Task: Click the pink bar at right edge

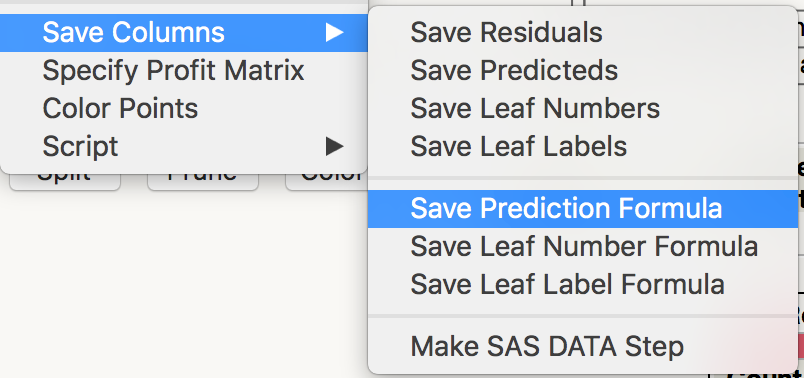Action: (x=801, y=346)
